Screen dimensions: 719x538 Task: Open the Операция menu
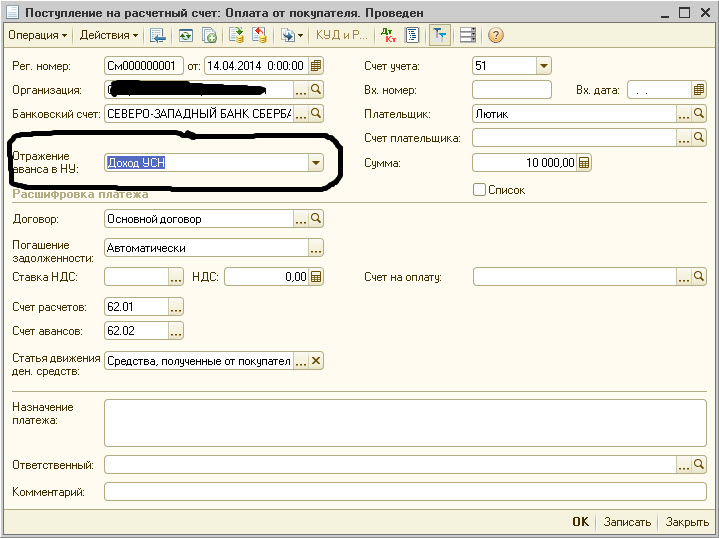coord(37,35)
